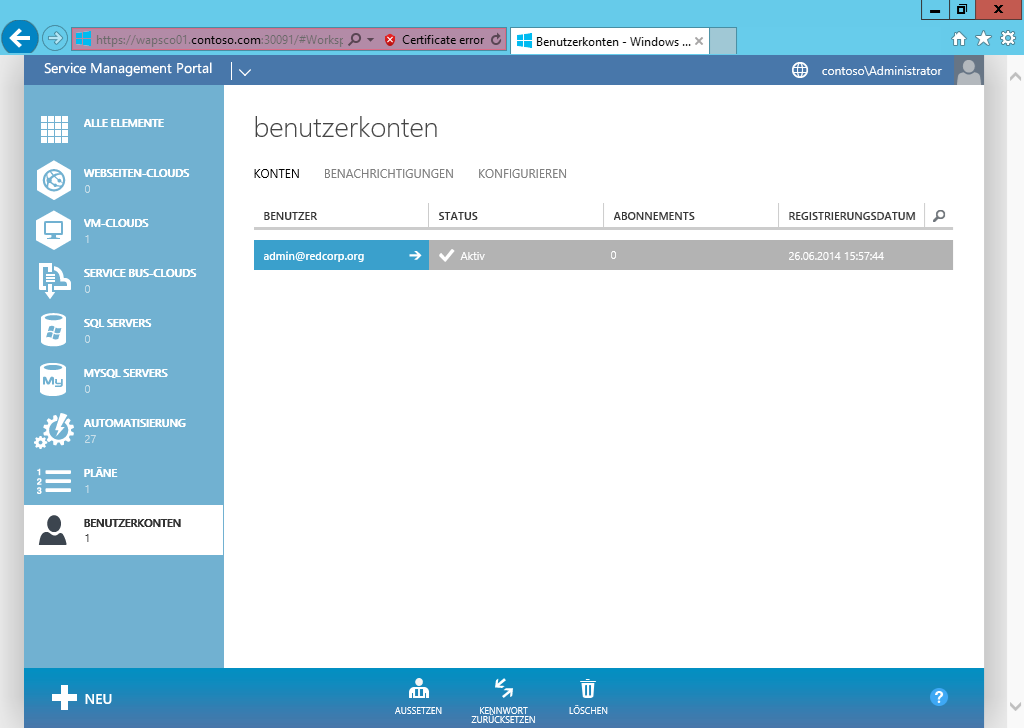Expand the Service Management Portal dropdown chevron
The image size is (1024, 728).
[245, 72]
